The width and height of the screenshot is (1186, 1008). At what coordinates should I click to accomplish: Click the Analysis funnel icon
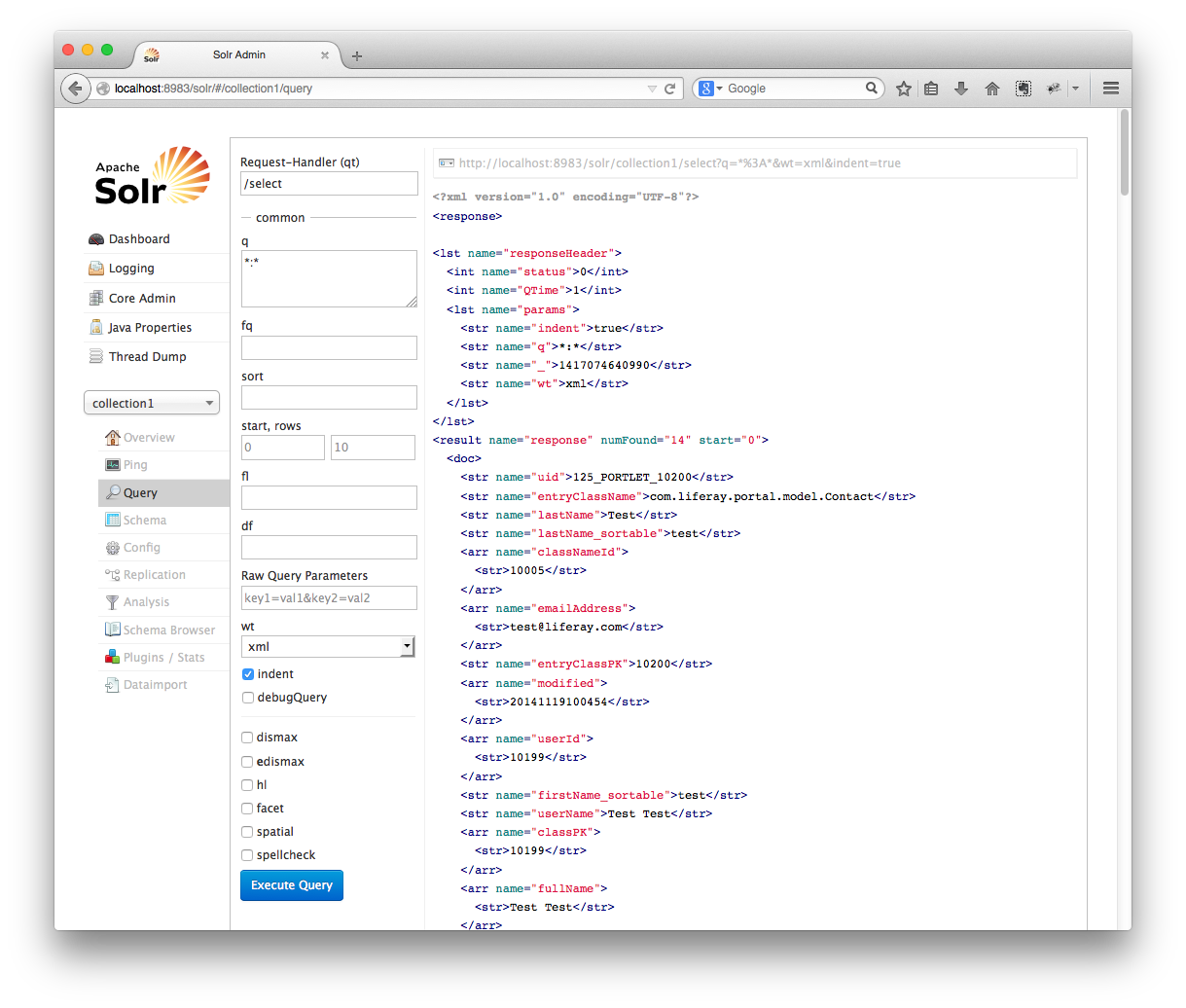[x=113, y=602]
